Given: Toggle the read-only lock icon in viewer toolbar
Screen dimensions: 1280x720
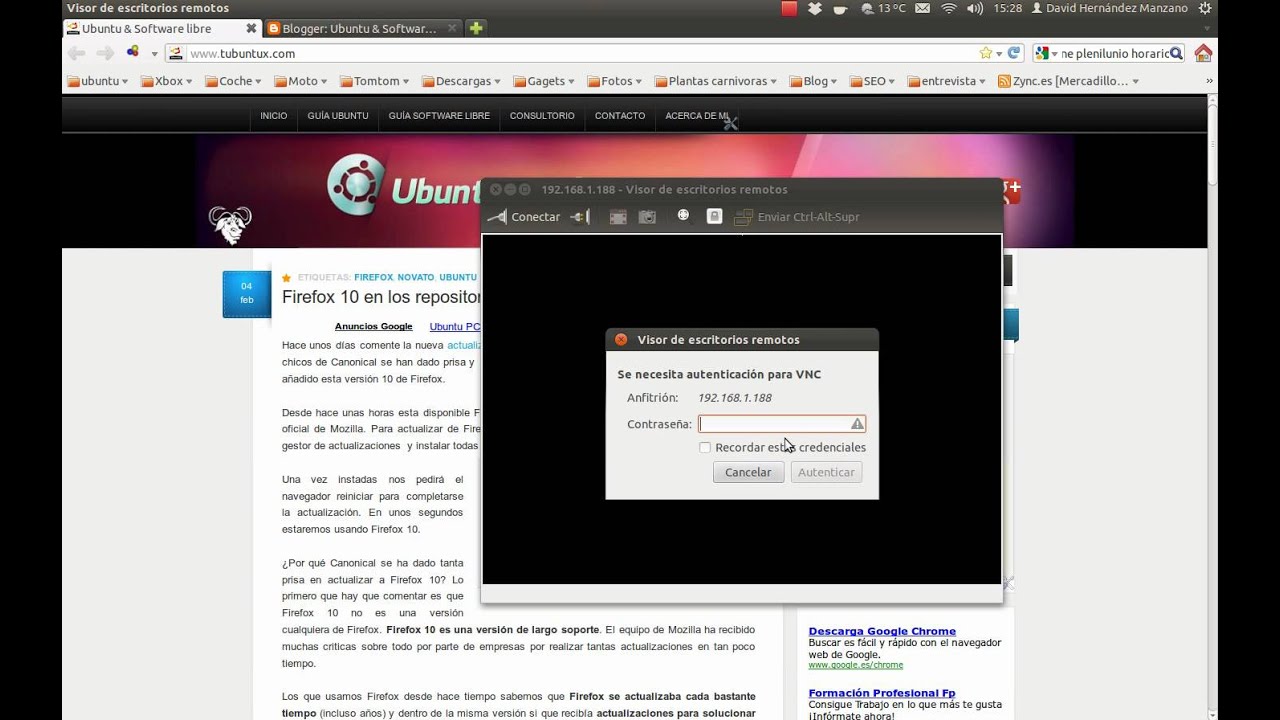Looking at the screenshot, I should (x=714, y=216).
